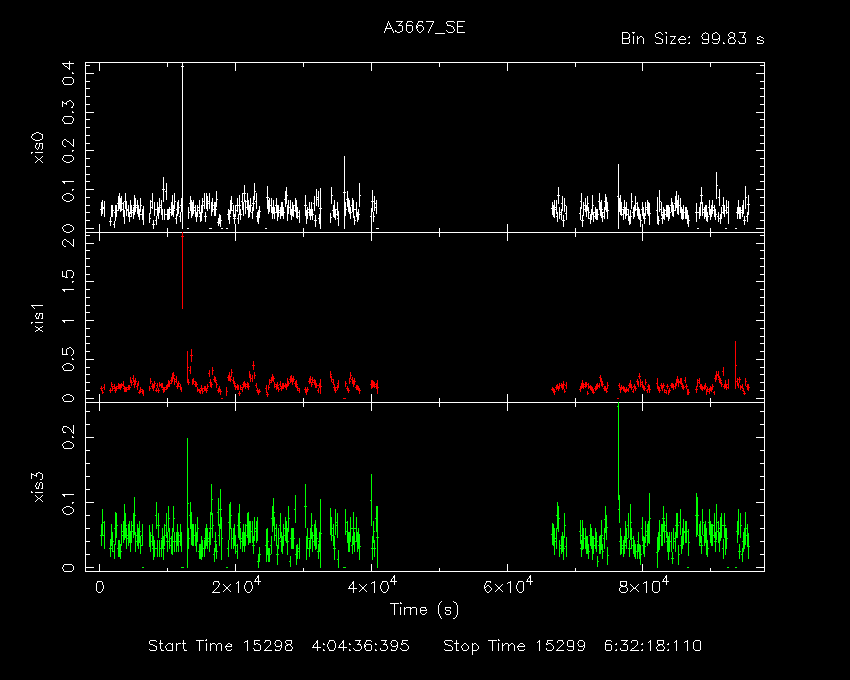The image size is (850, 680).
Task: Click the 6:32:18:110 stop timestamp
Action: [x=653, y=646]
